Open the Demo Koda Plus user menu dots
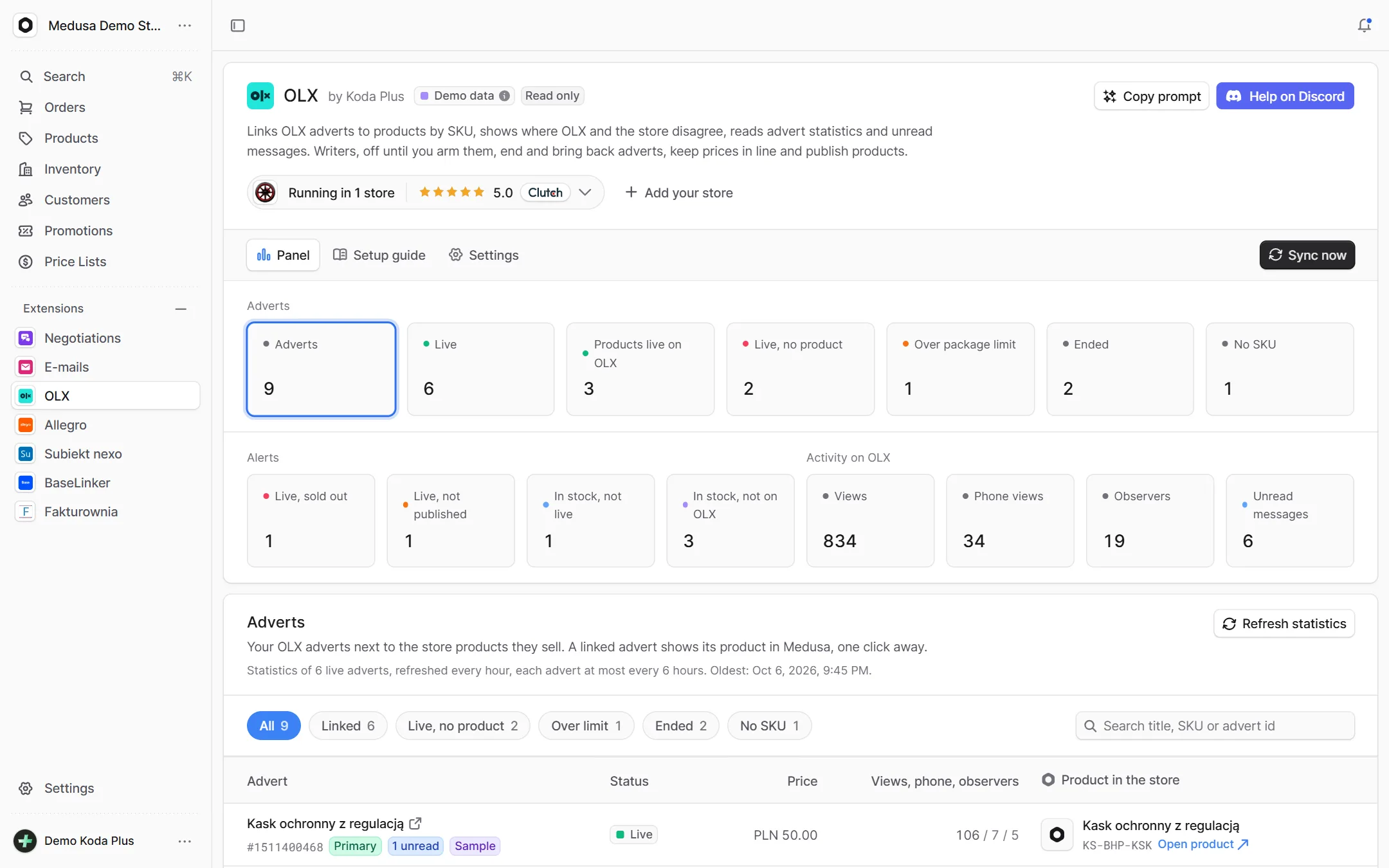The height and width of the screenshot is (868, 1389). [x=185, y=841]
